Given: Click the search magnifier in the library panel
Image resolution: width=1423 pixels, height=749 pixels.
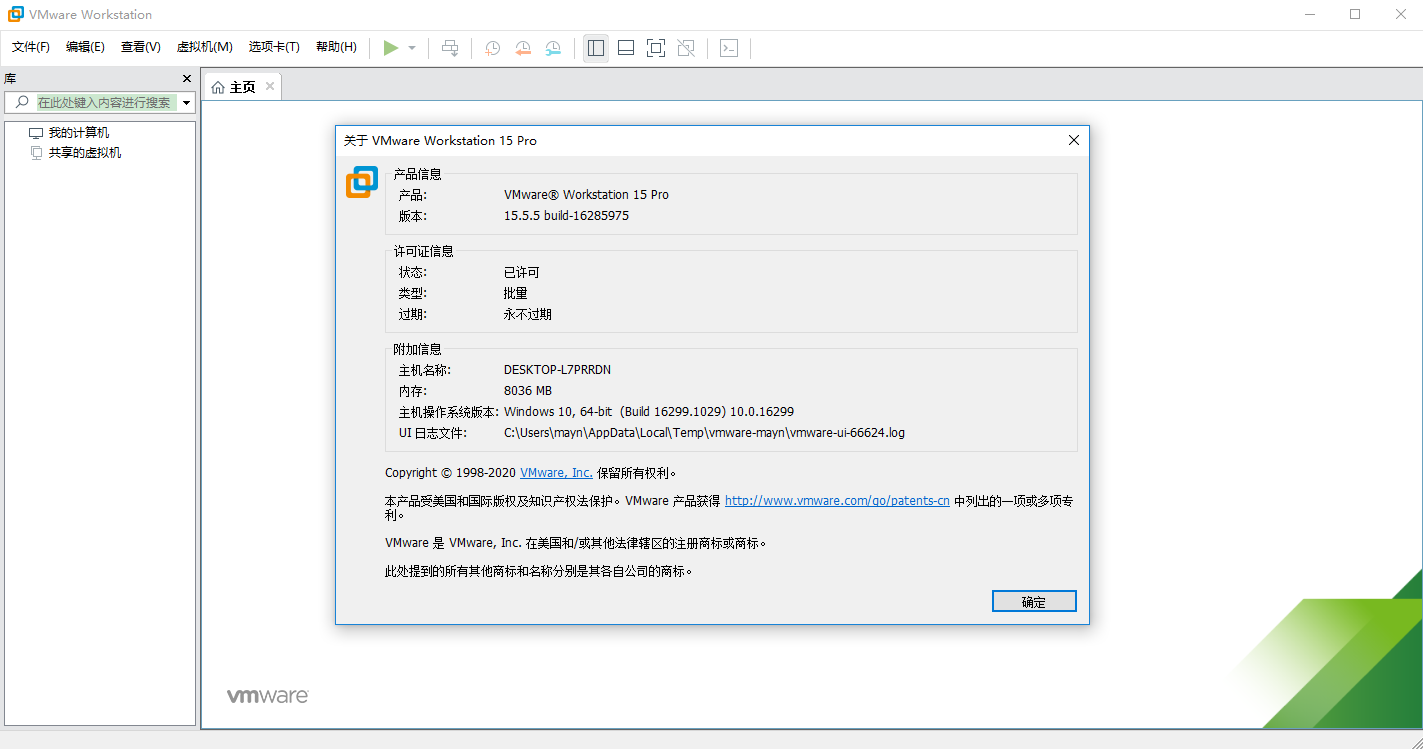Looking at the screenshot, I should point(20,102).
